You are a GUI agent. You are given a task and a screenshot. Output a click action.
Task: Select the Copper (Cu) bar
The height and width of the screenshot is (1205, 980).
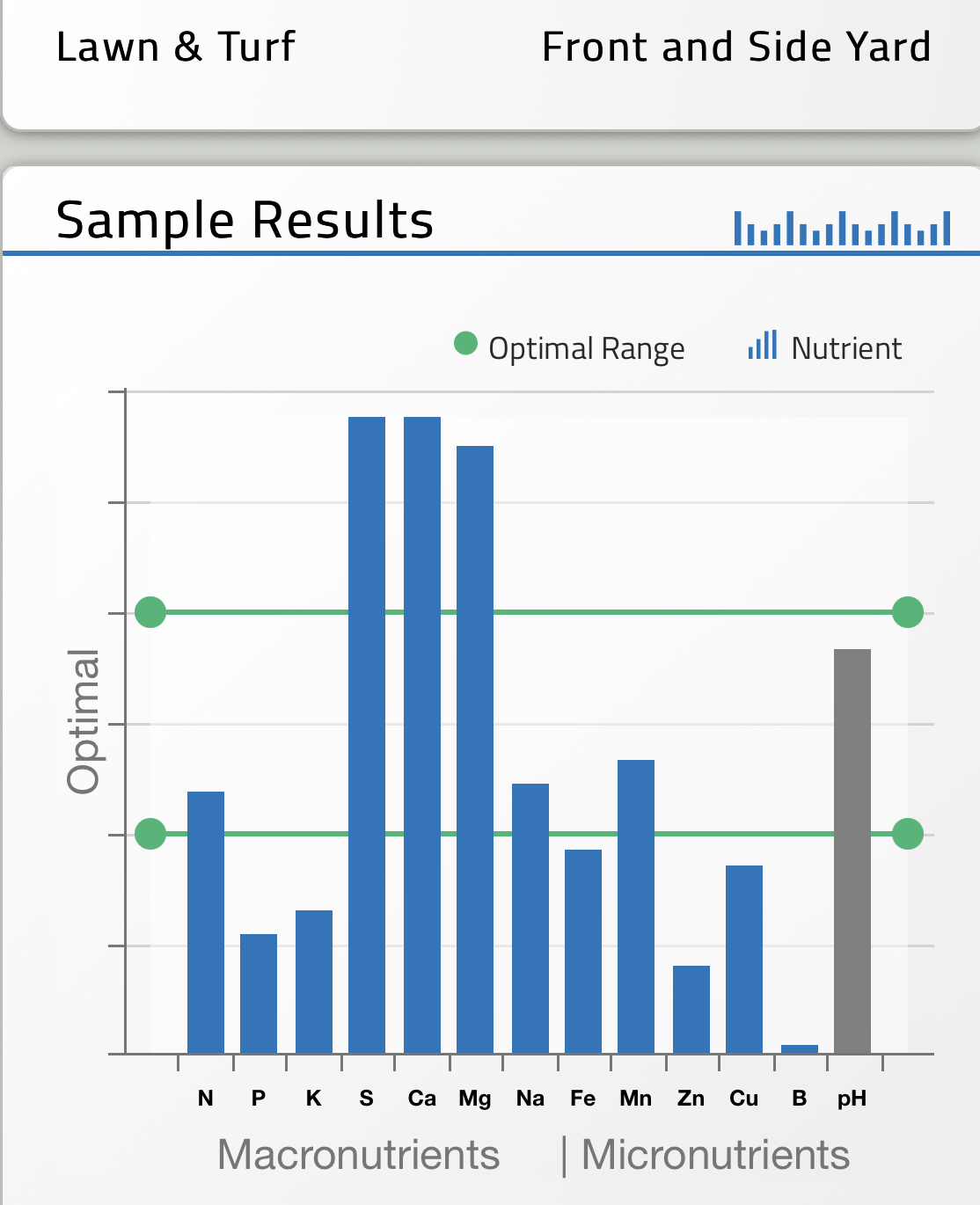pyautogui.click(x=744, y=960)
